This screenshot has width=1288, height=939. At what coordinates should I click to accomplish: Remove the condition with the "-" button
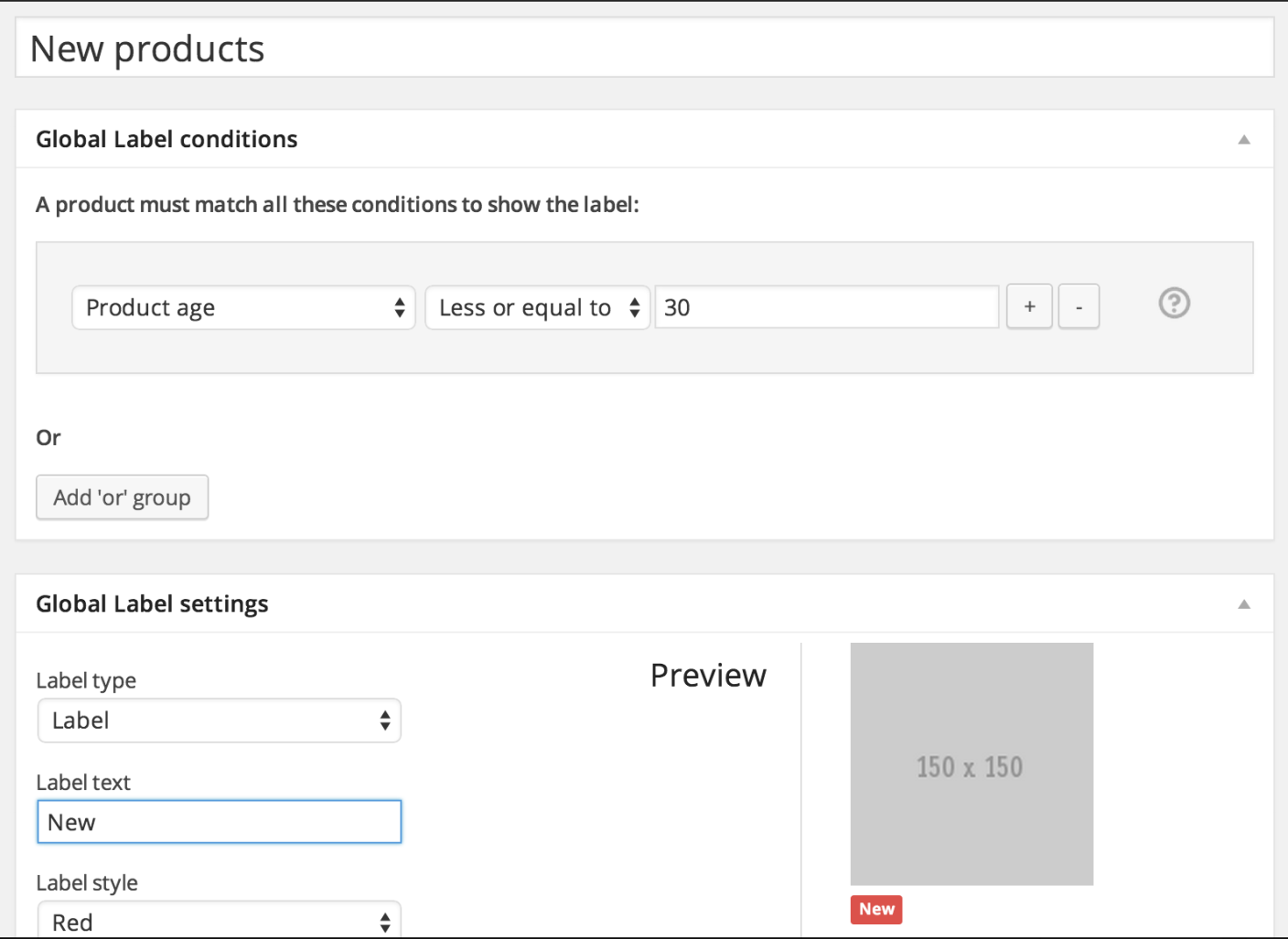point(1079,306)
